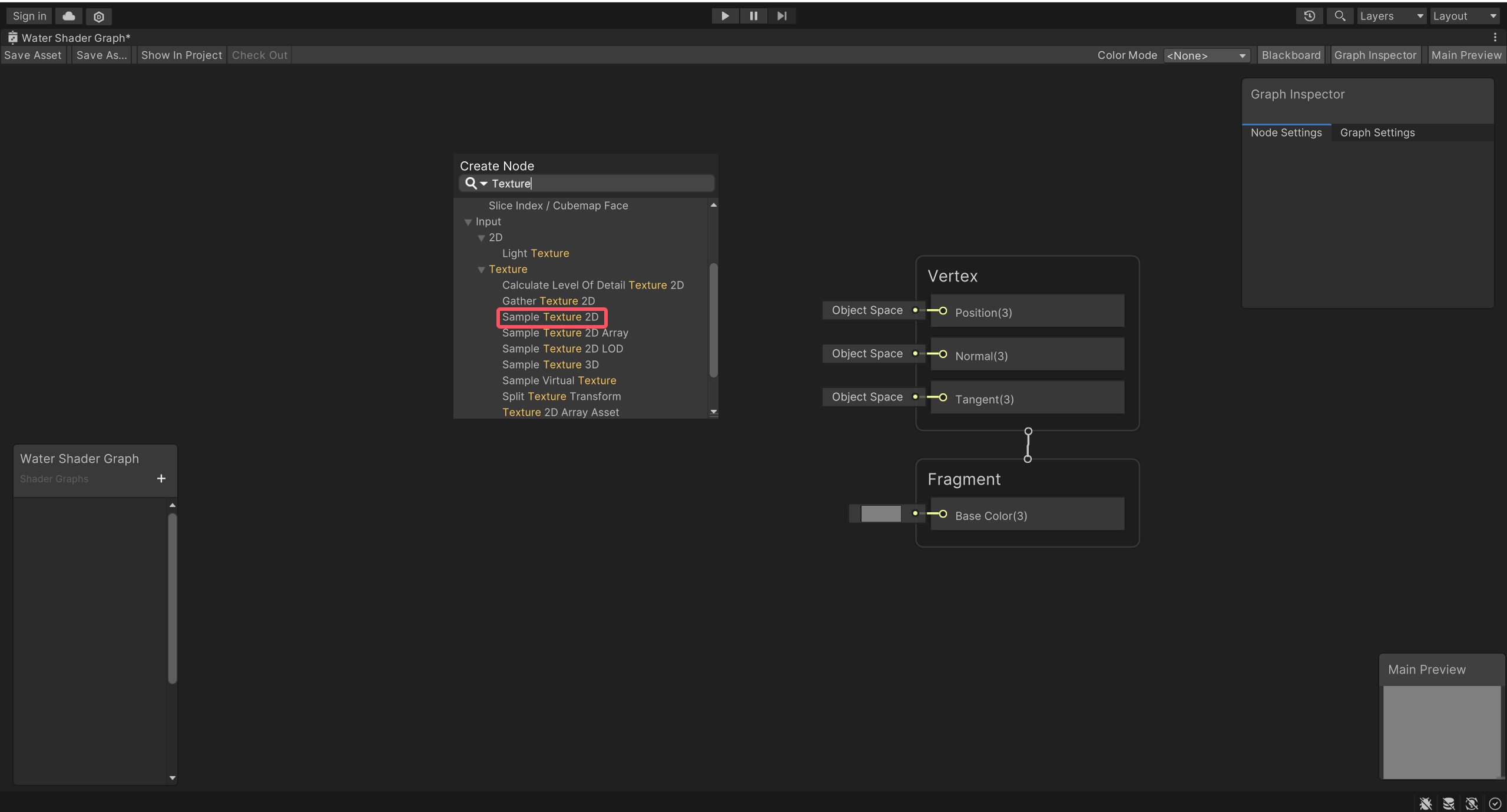Click the debugger bug icon in status bar
Image resolution: width=1507 pixels, height=812 pixels.
[1425, 803]
